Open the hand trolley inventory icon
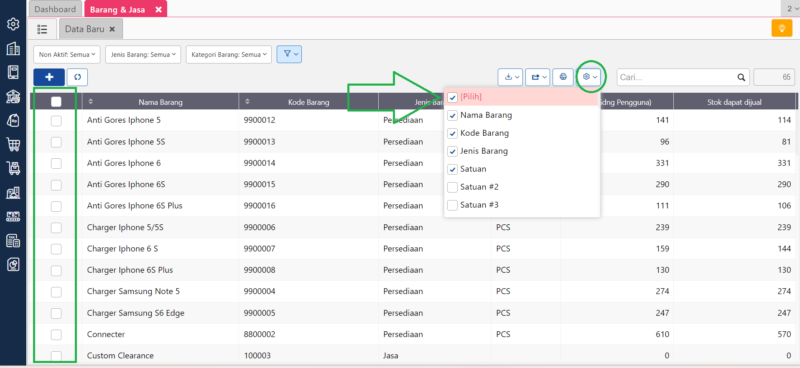Viewport: 800px width, 368px height. 13,168
